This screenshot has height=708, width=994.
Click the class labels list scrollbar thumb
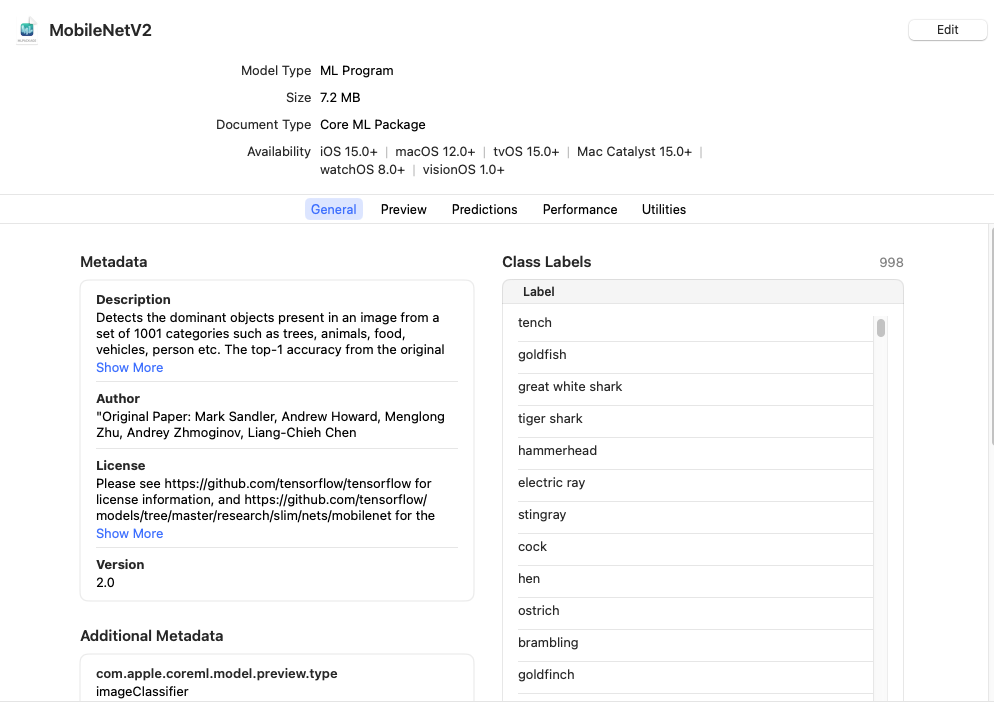(881, 328)
